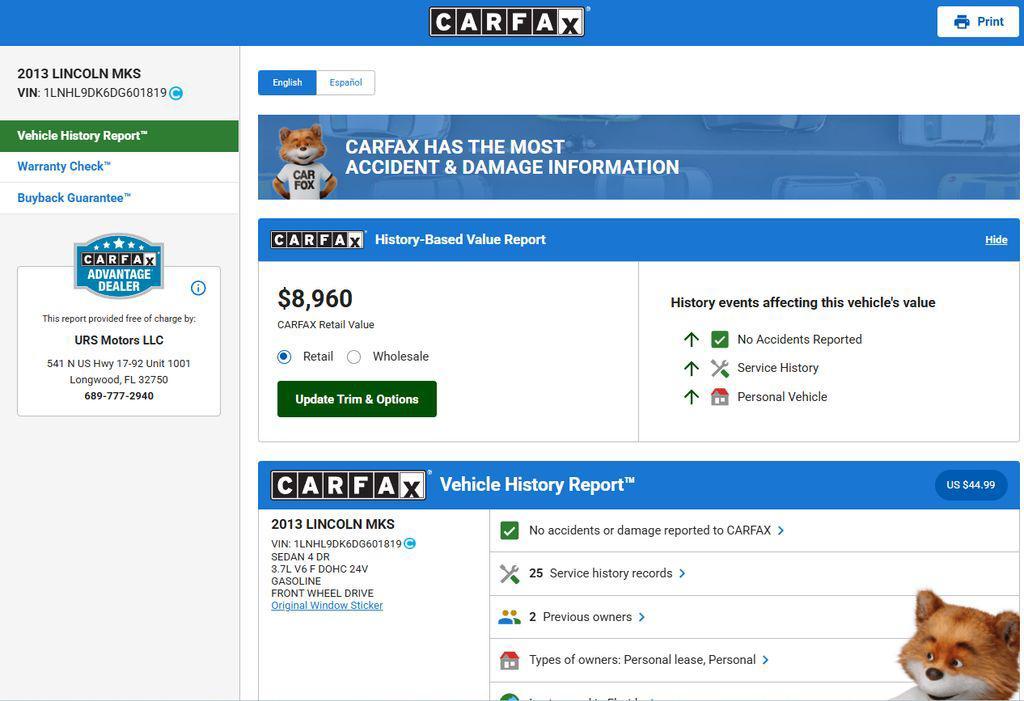
Task: Click up arrow beside No Accidents Reported
Action: tap(691, 340)
